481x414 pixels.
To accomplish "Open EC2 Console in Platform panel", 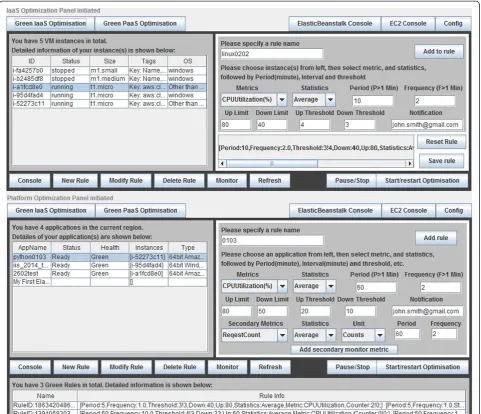I will (x=408, y=211).
